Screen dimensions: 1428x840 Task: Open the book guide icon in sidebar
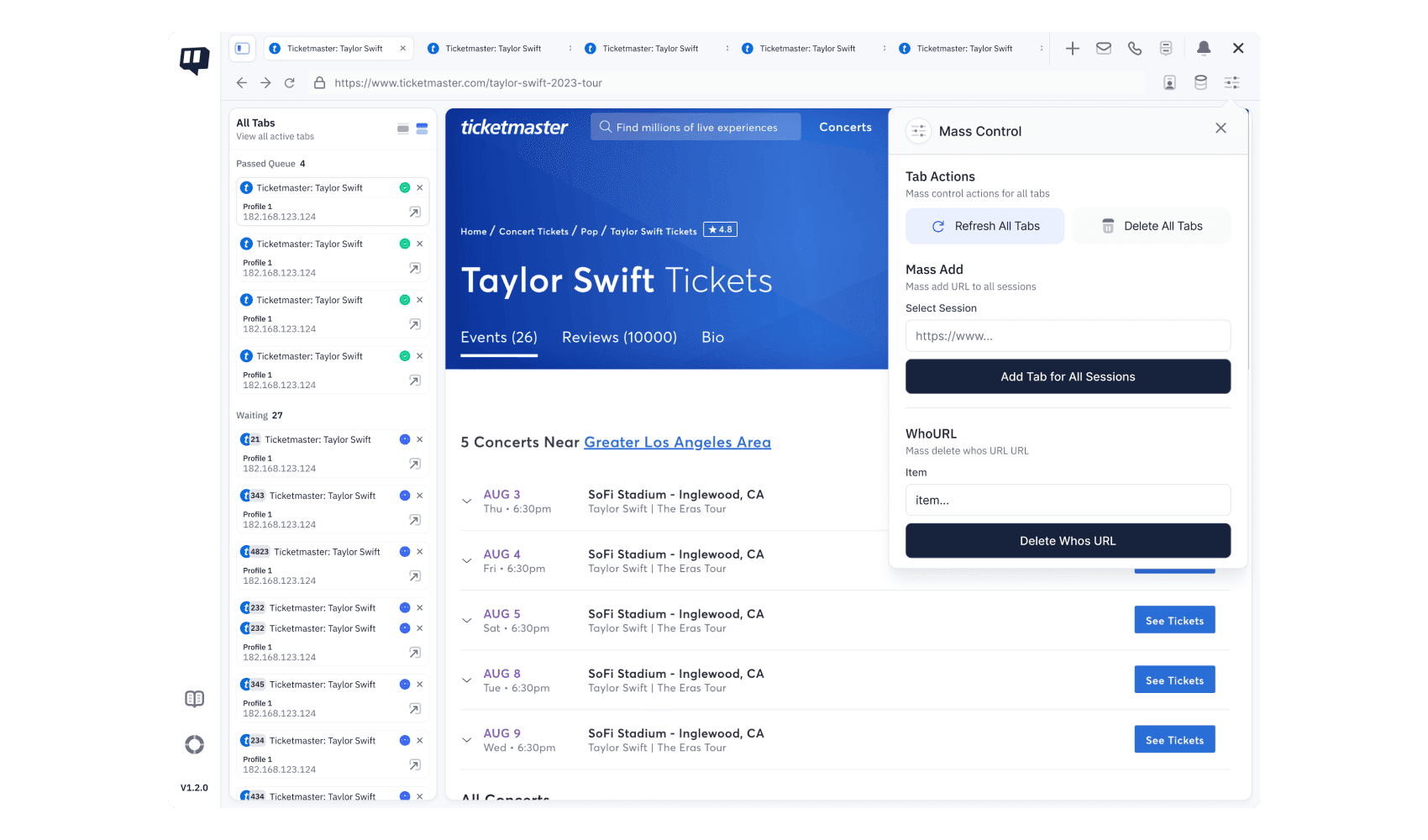195,699
